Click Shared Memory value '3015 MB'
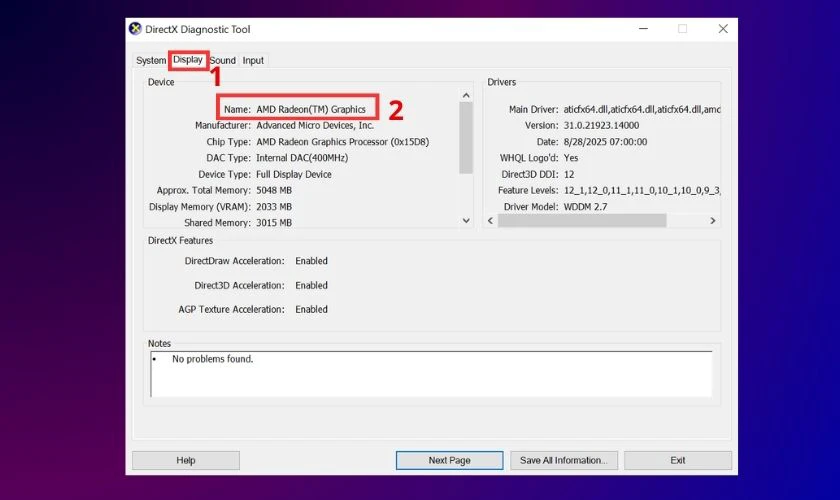Screen dimensions: 840x500 coord(274,223)
